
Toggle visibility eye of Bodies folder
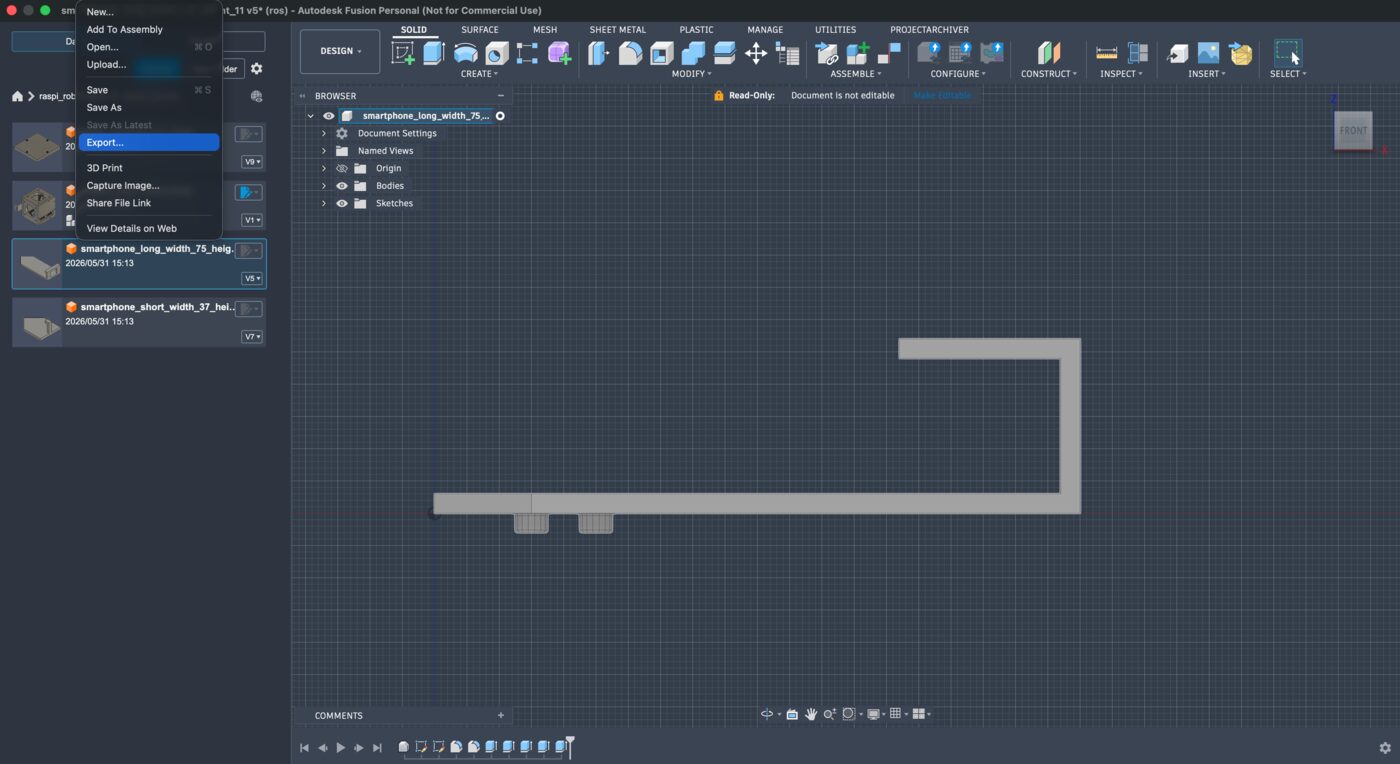[x=342, y=186]
